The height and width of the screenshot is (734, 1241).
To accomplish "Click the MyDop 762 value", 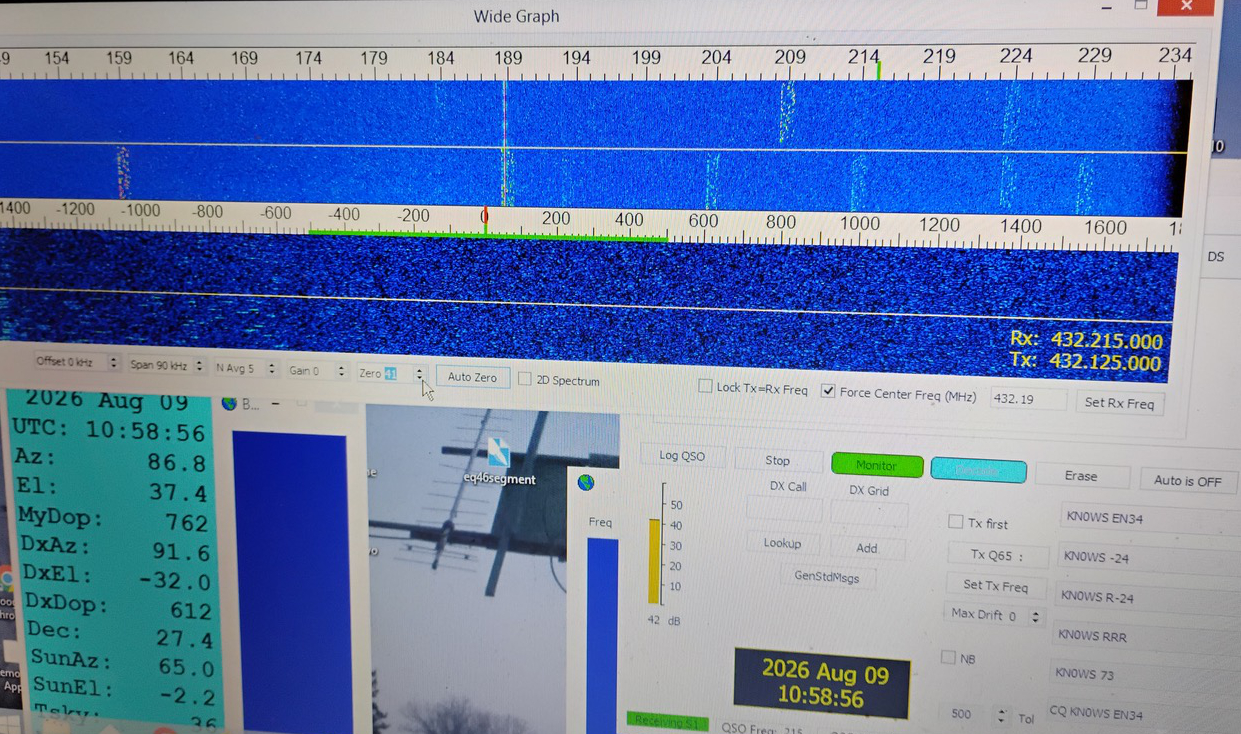I will click(x=187, y=523).
